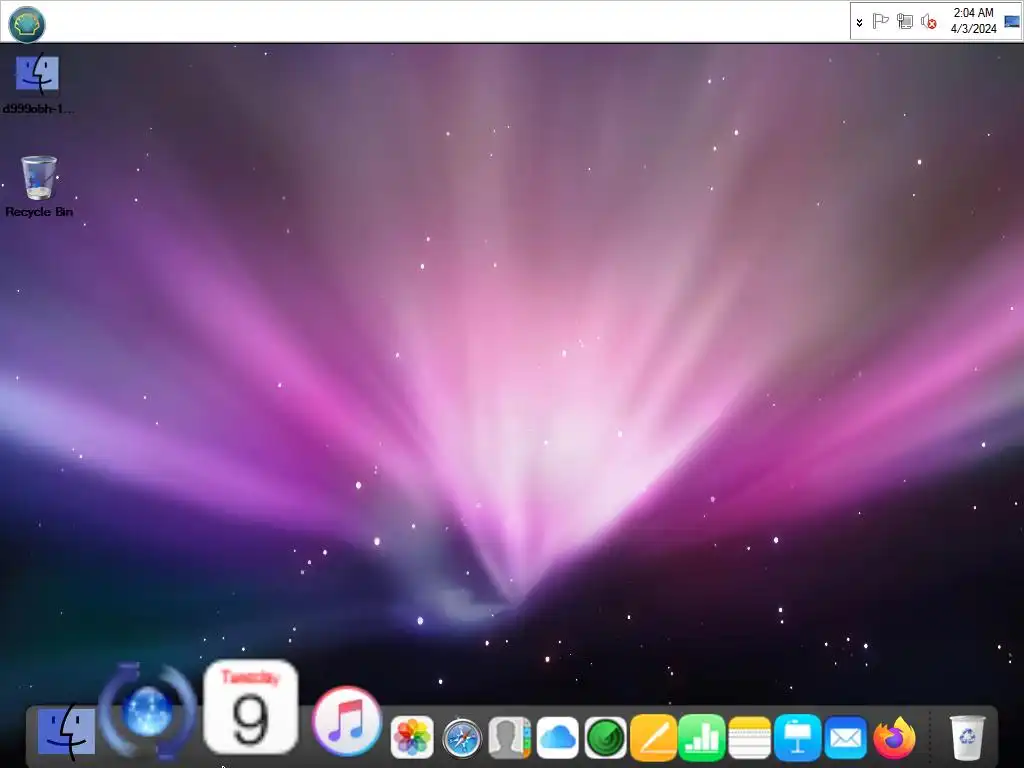1024x768 pixels.
Task: Open the Photos app in the dock
Action: [412, 737]
